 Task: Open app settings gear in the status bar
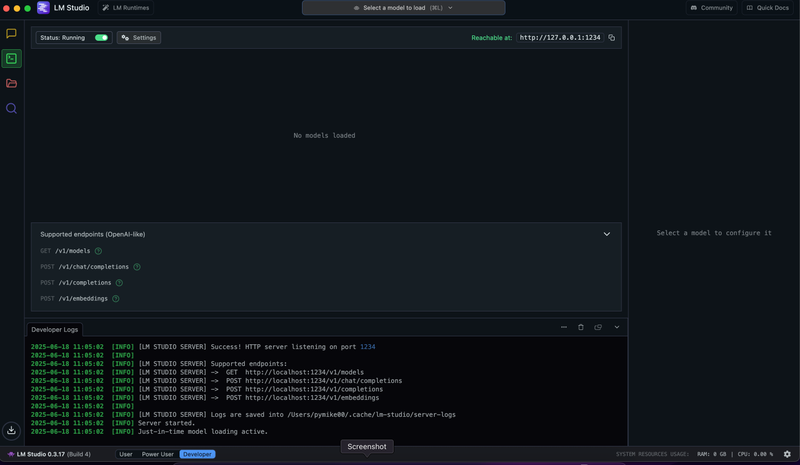(787, 454)
